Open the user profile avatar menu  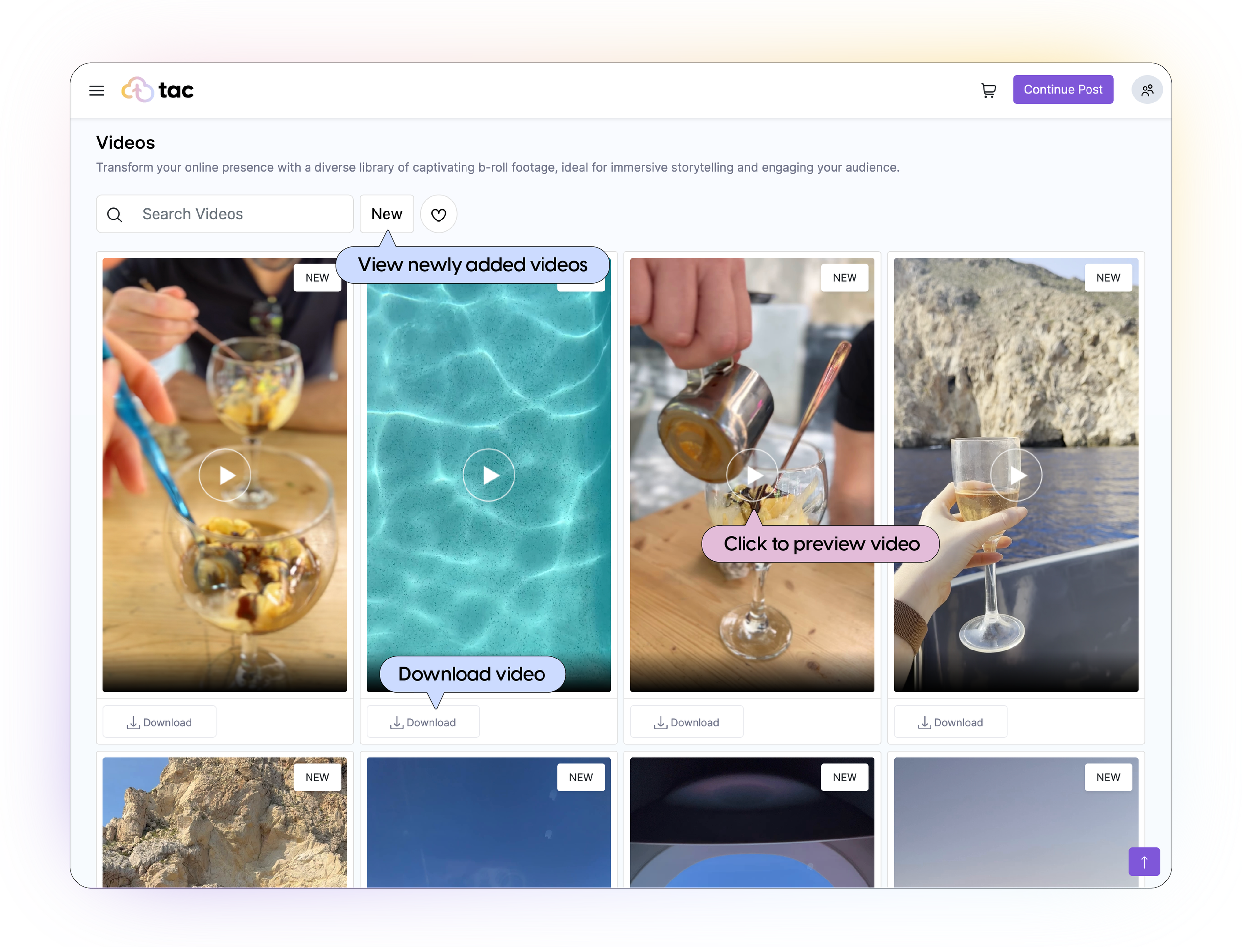(1146, 91)
